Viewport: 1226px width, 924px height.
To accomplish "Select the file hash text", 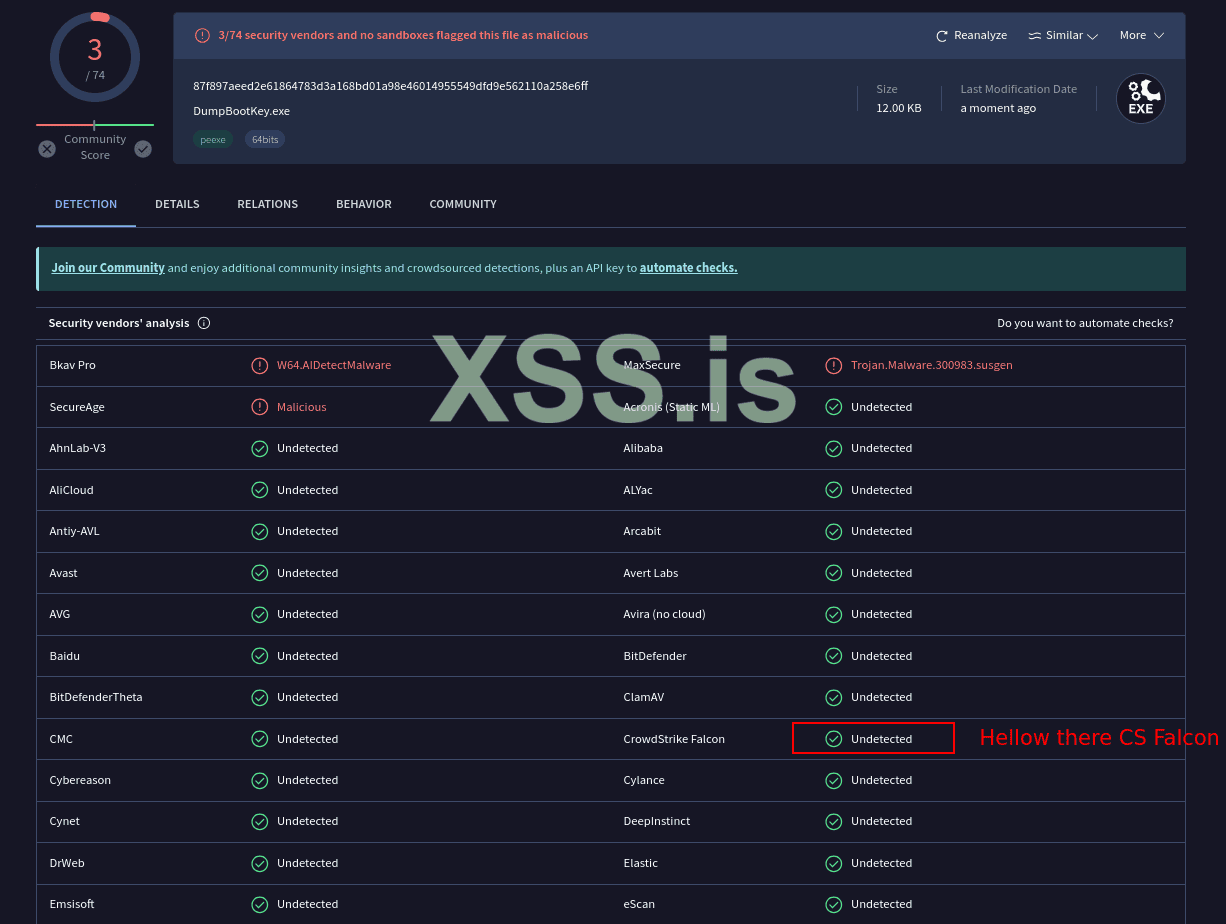I will point(390,86).
